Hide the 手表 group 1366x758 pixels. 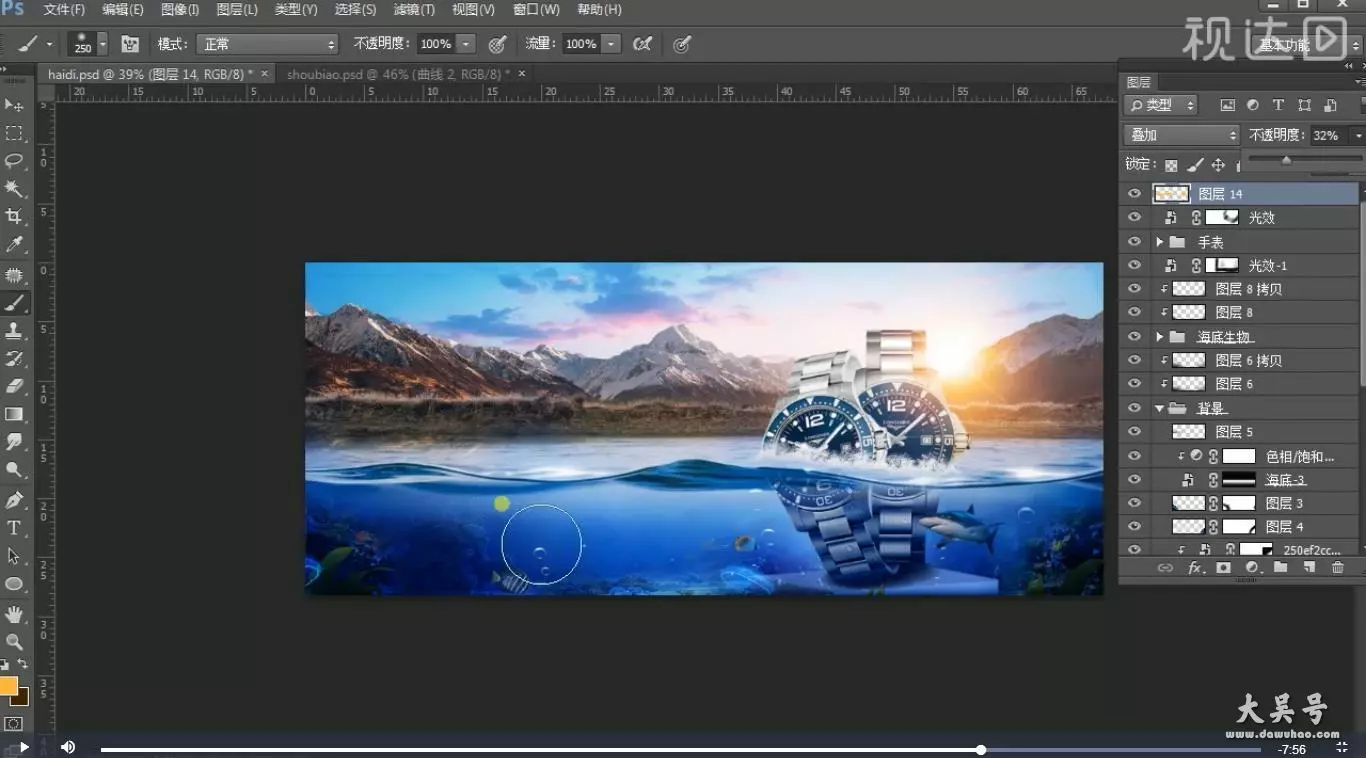(1134, 242)
